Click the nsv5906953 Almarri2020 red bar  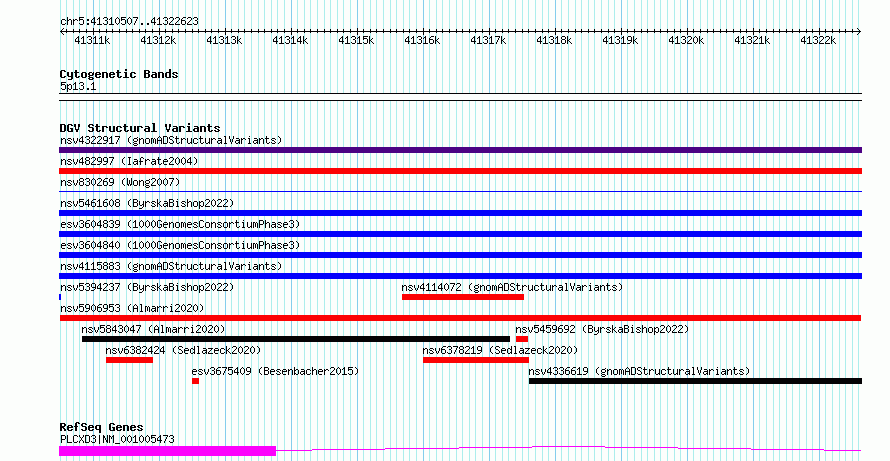click(x=460, y=318)
